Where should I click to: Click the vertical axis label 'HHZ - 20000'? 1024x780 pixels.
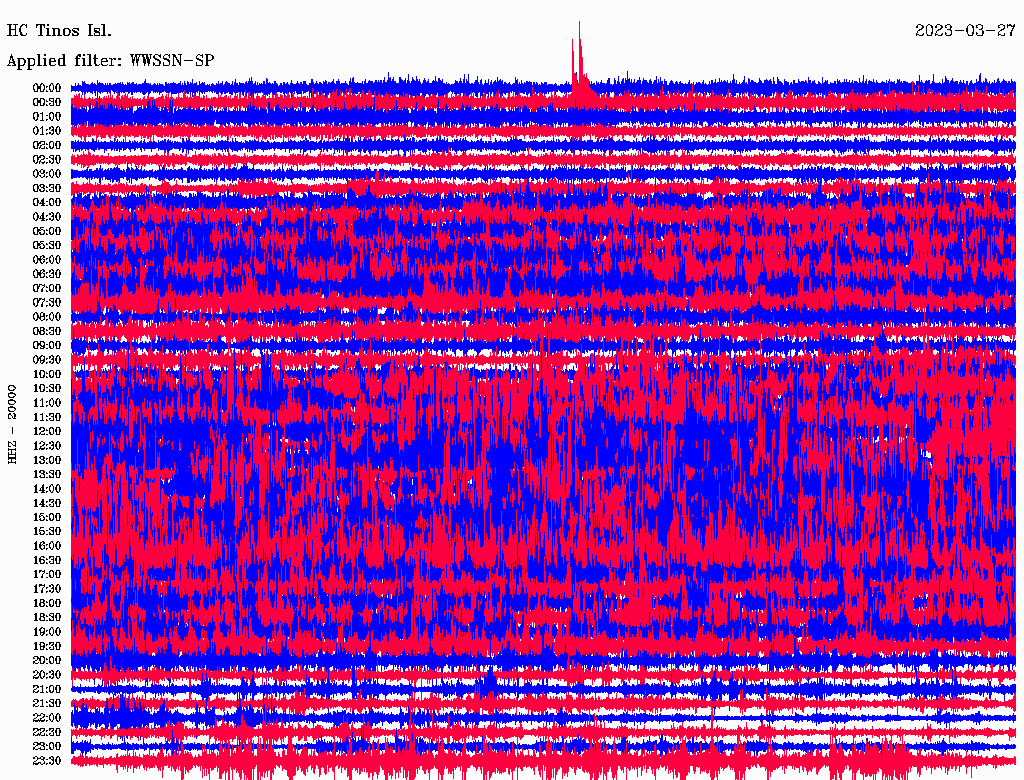(12, 425)
